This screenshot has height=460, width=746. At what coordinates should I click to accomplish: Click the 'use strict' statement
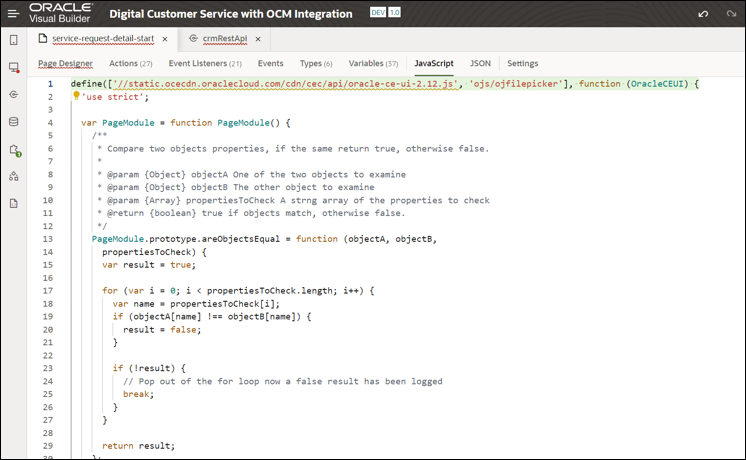116,97
